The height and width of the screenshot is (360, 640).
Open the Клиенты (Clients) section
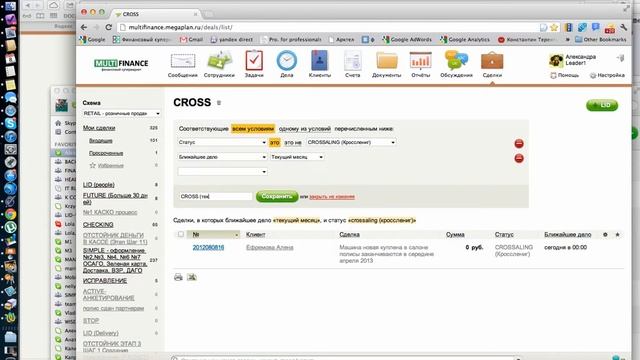320,64
